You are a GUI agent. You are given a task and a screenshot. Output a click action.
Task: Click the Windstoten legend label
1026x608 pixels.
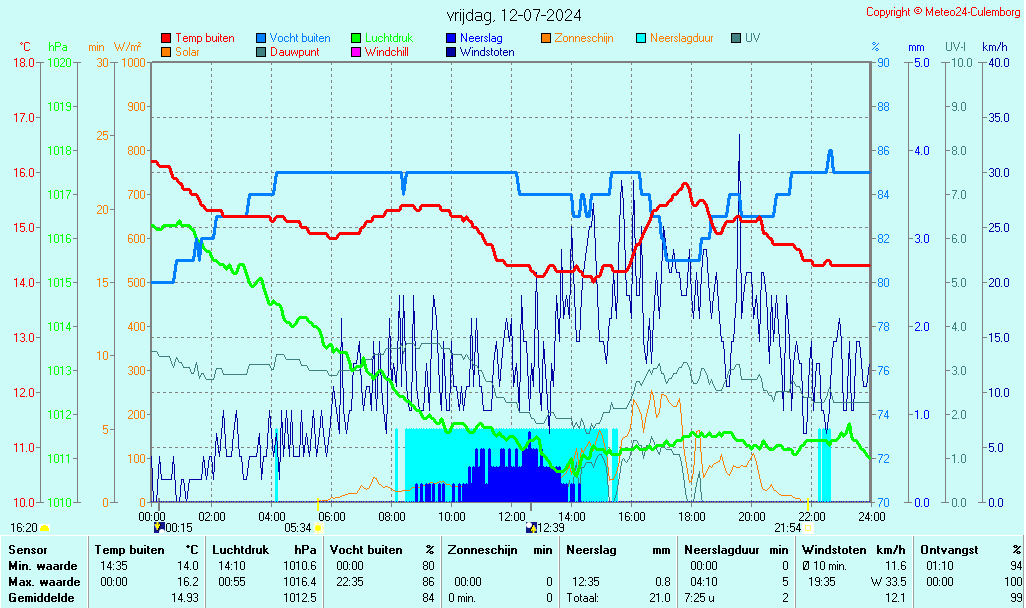tap(487, 51)
